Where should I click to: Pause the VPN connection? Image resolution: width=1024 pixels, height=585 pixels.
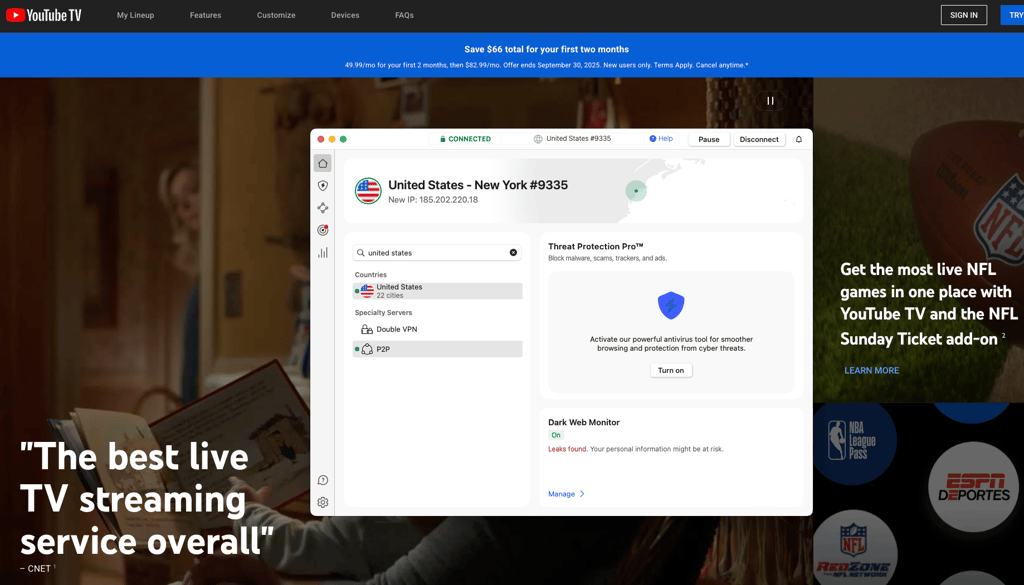click(x=709, y=139)
